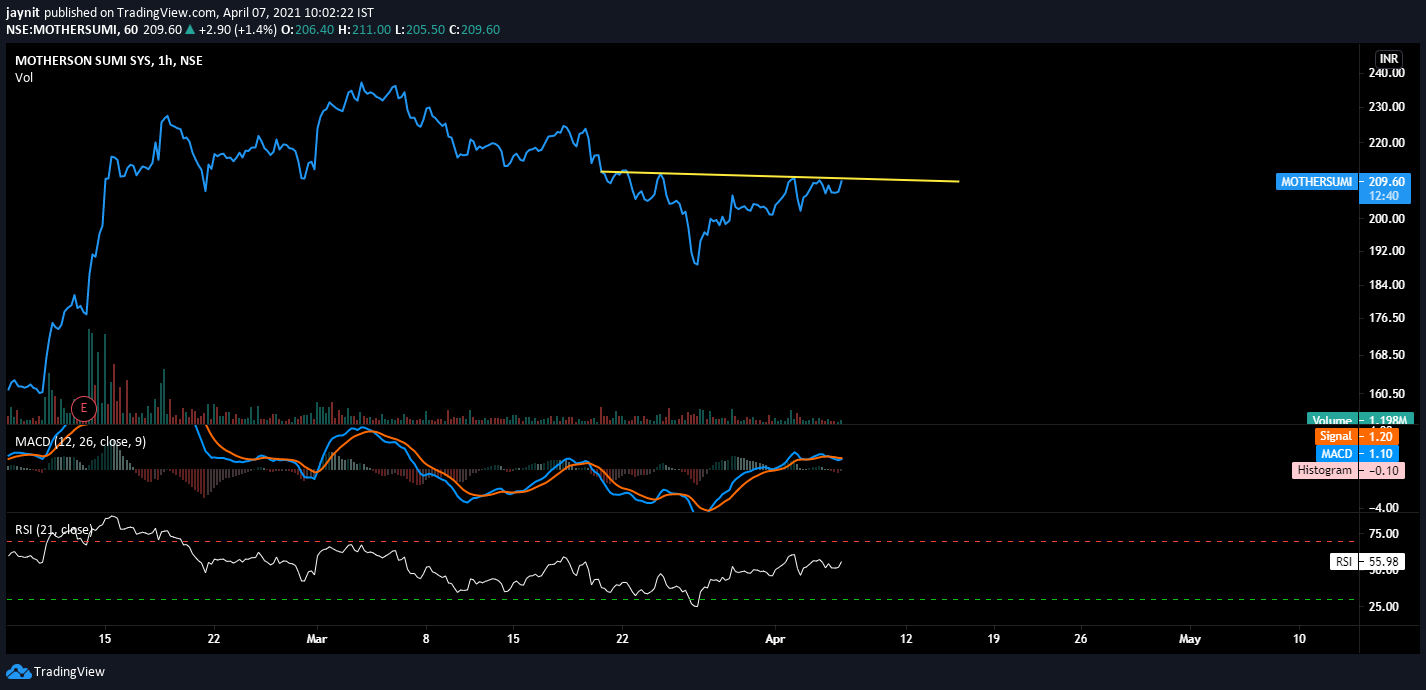Click the 'C:209.60' close value

point(475,30)
